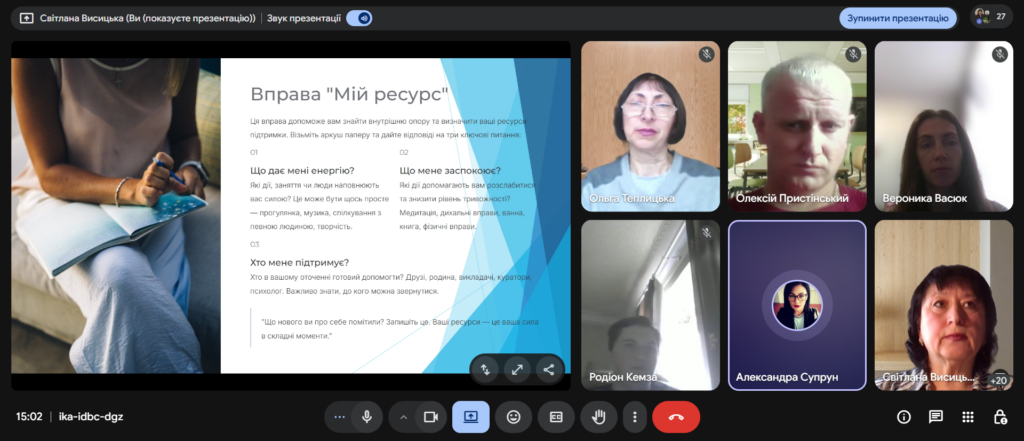The width and height of the screenshot is (1024, 441).
Task: Expand presentation to fullscreen
Action: (x=517, y=369)
